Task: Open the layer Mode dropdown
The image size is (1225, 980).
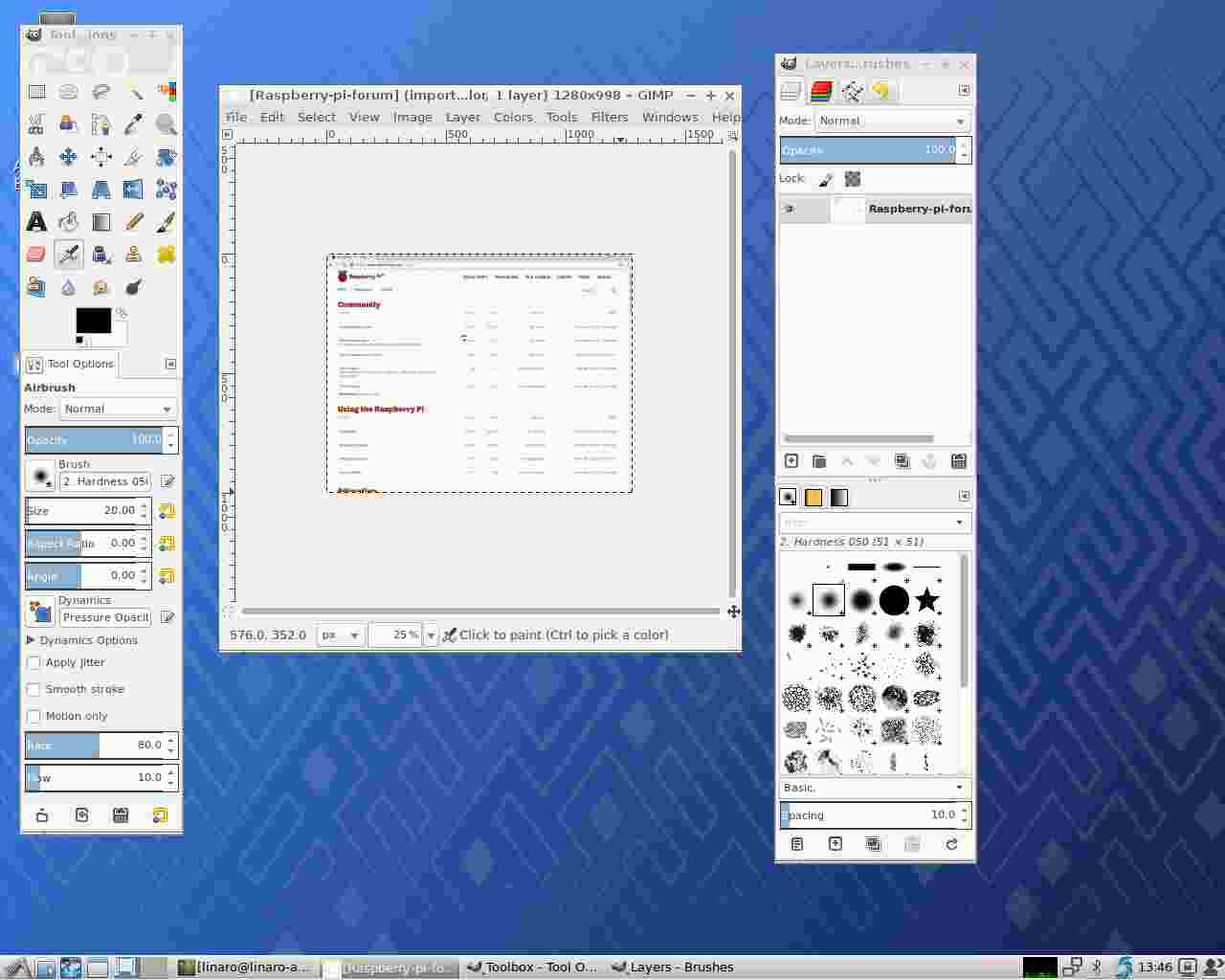Action: coord(892,121)
